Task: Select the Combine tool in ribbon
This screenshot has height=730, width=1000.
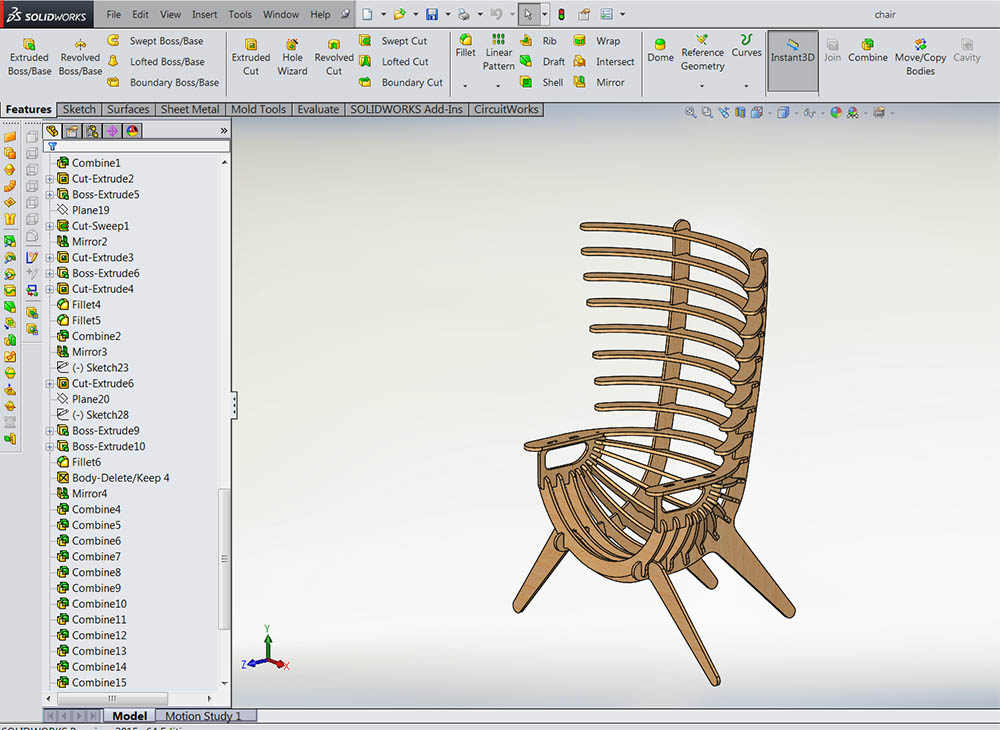Action: click(867, 50)
